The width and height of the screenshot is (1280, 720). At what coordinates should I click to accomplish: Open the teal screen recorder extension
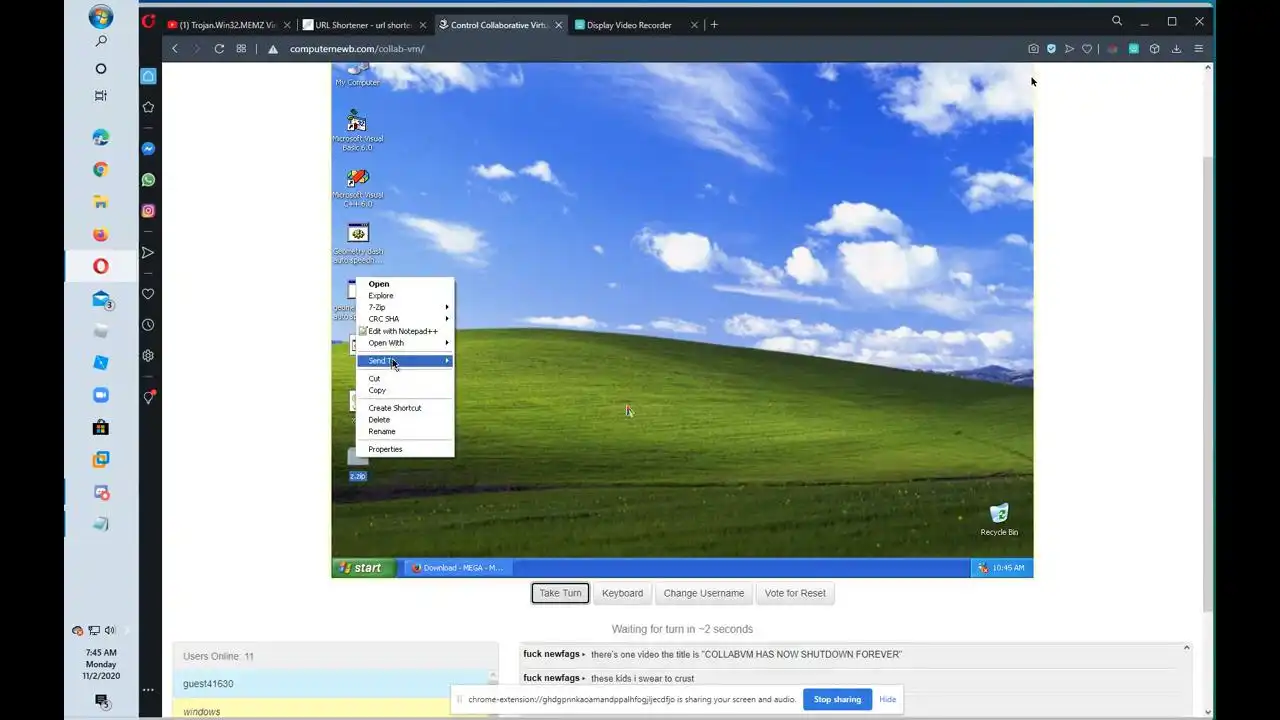(1133, 48)
